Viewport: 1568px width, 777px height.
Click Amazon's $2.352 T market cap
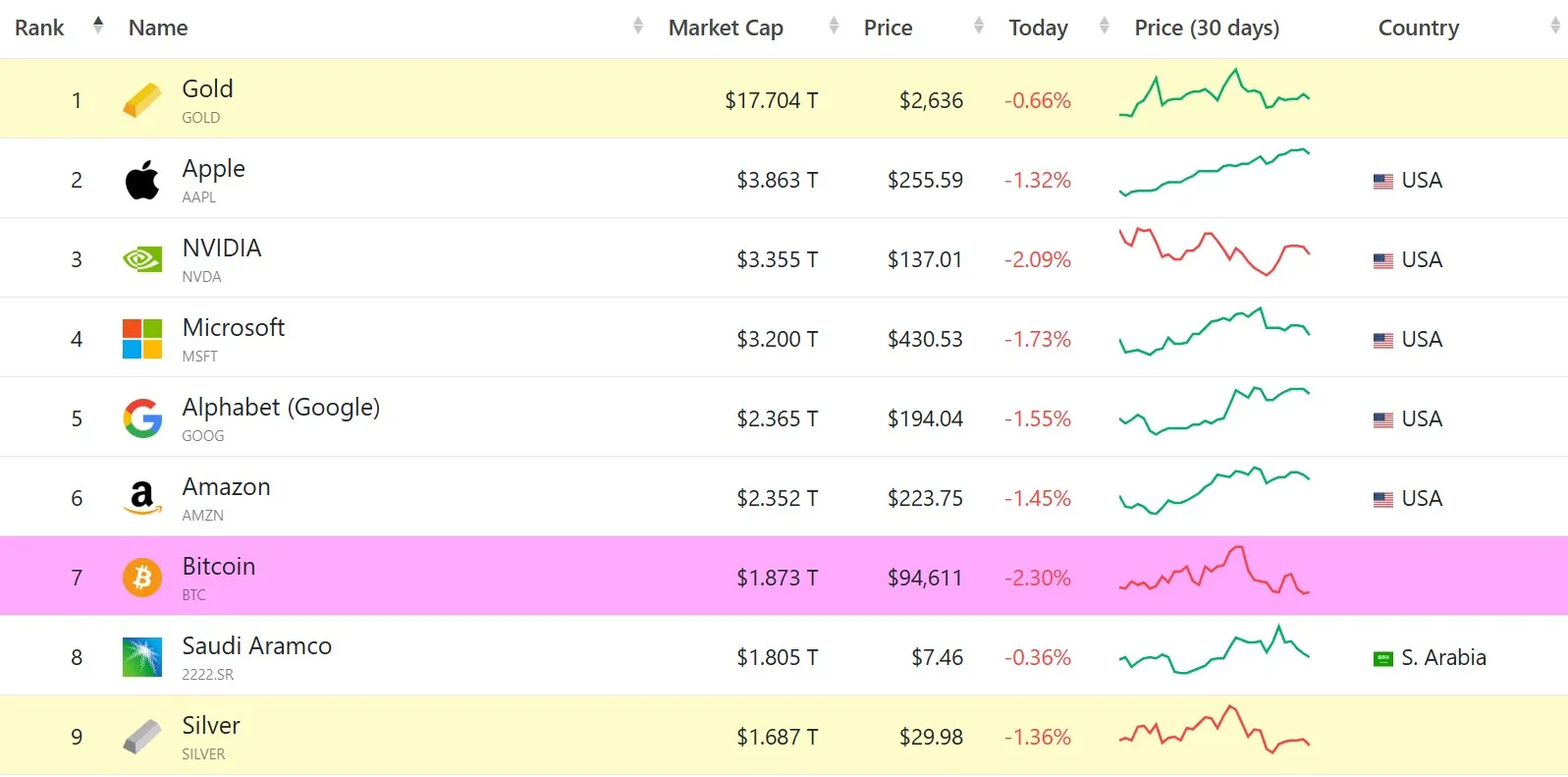click(x=777, y=498)
